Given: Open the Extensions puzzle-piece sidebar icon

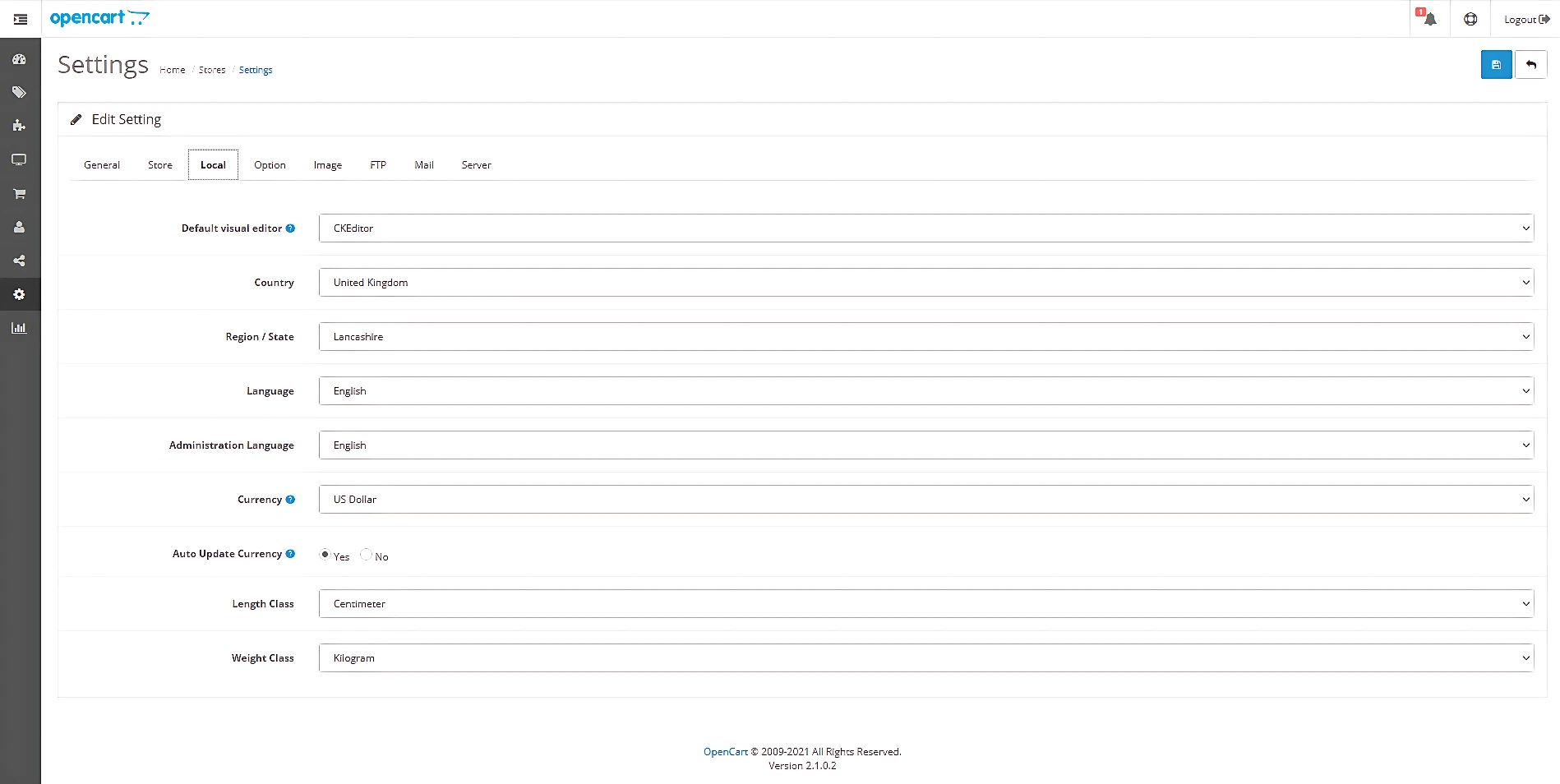Looking at the screenshot, I should pos(19,126).
